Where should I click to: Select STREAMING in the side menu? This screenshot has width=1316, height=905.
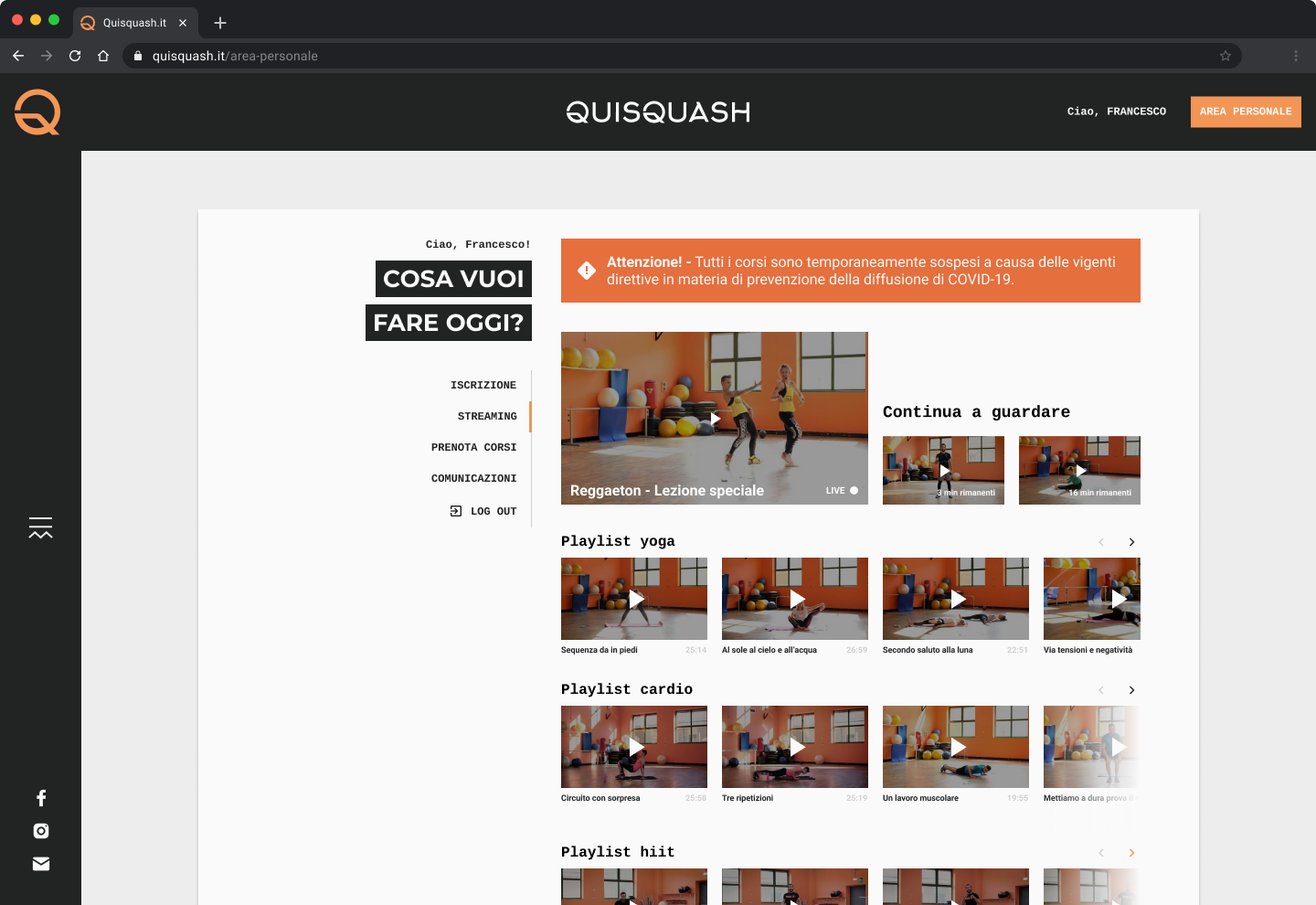pyautogui.click(x=487, y=416)
